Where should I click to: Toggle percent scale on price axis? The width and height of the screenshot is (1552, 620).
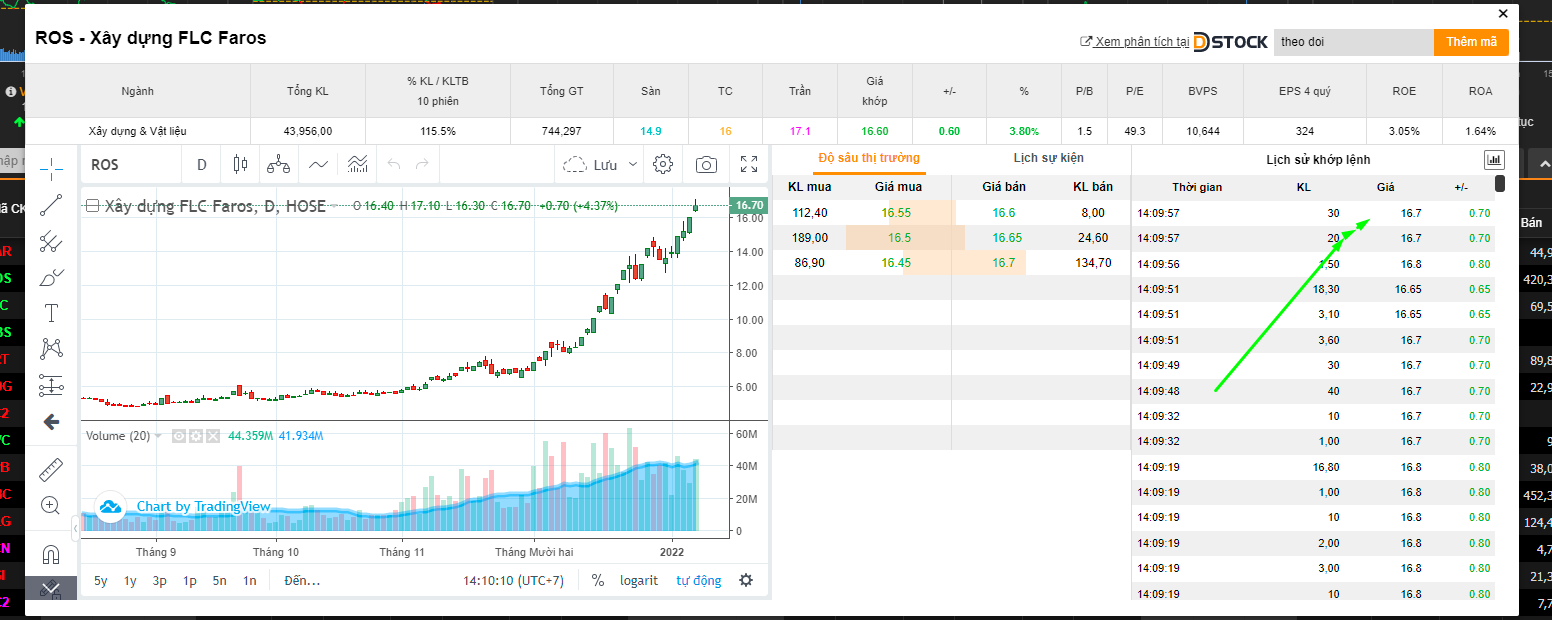598,580
